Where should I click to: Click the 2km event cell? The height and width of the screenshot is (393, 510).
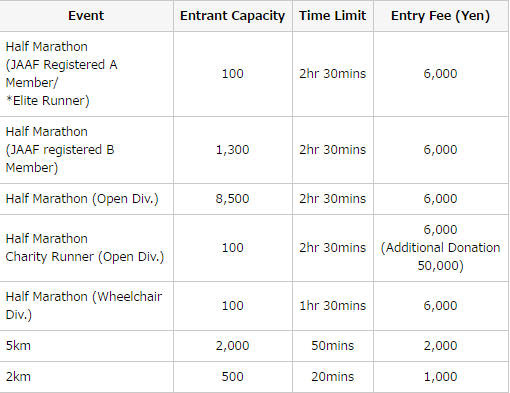pos(86,377)
